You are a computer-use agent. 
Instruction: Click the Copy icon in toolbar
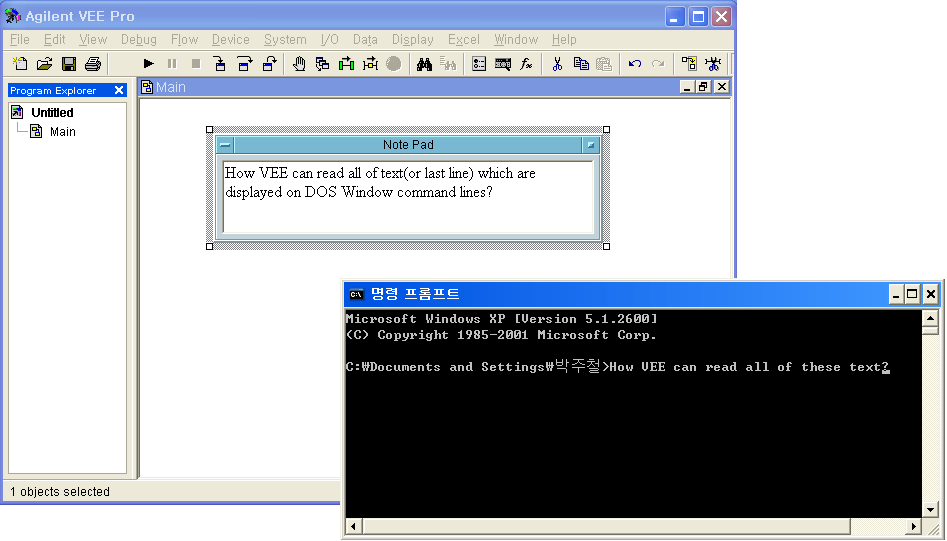point(581,64)
